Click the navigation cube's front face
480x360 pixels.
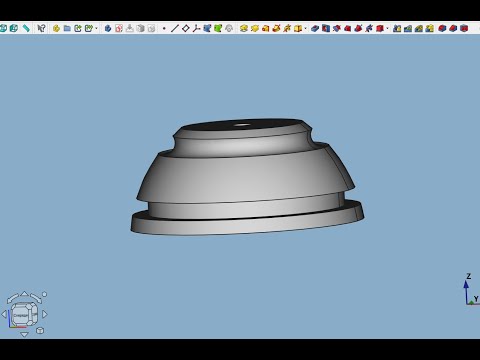21,315
